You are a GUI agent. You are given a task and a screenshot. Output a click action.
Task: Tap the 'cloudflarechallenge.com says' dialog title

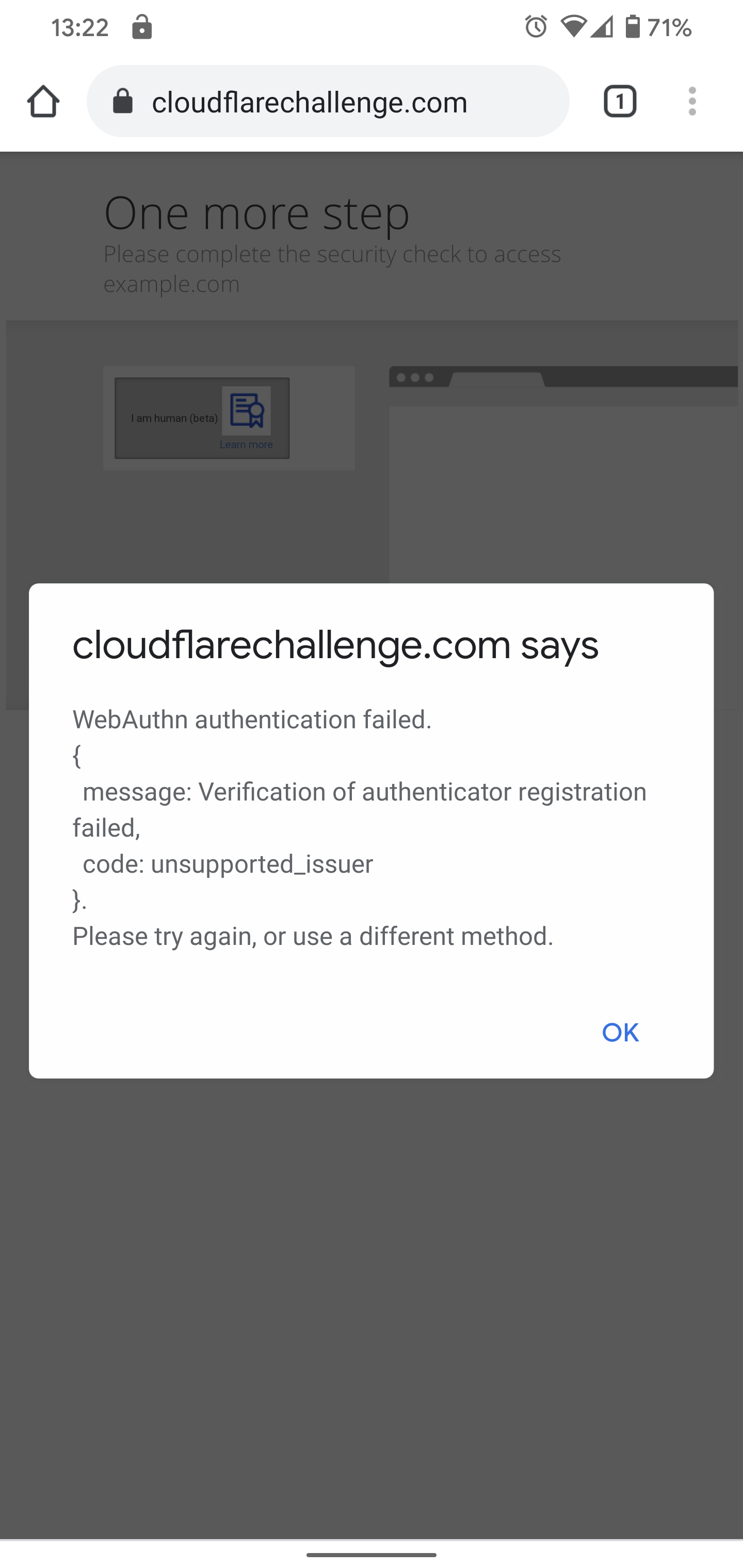click(x=335, y=645)
